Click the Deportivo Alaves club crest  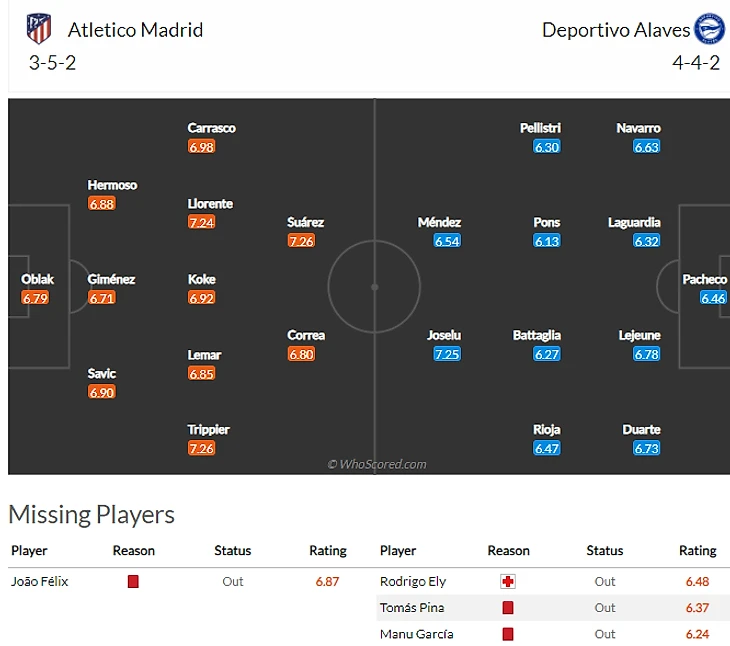pyautogui.click(x=710, y=29)
